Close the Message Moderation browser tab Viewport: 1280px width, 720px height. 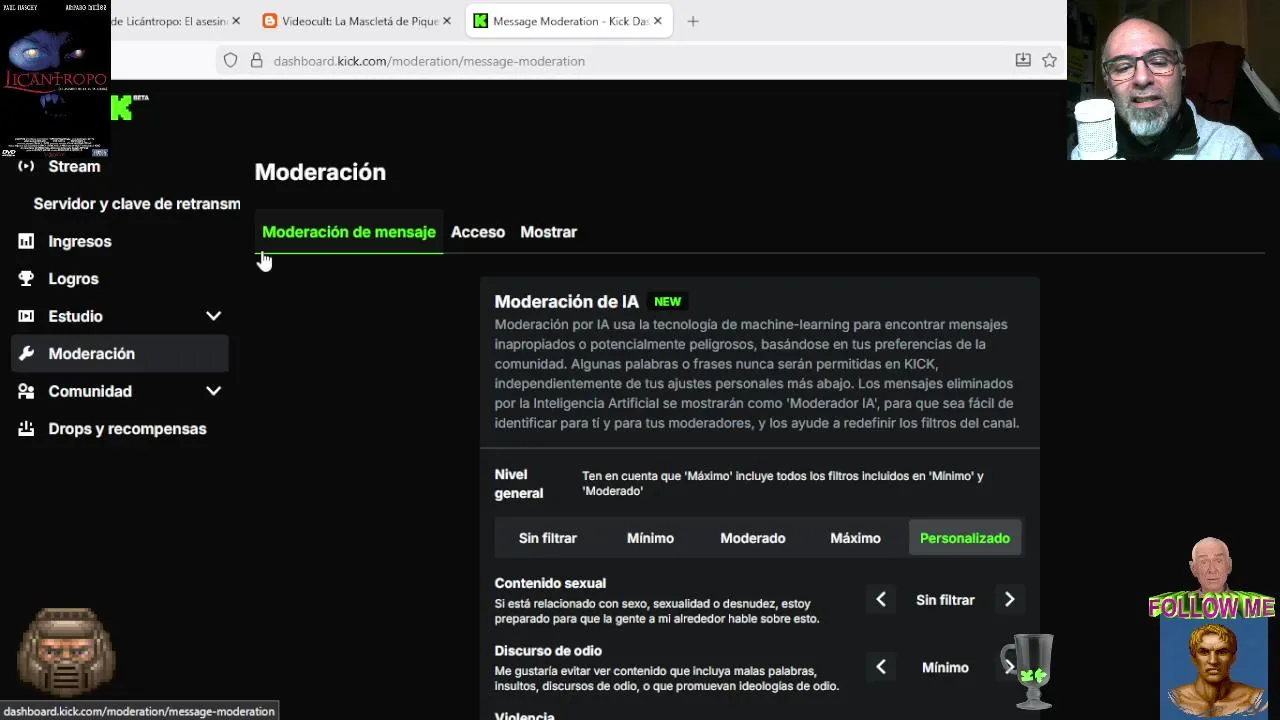[658, 21]
